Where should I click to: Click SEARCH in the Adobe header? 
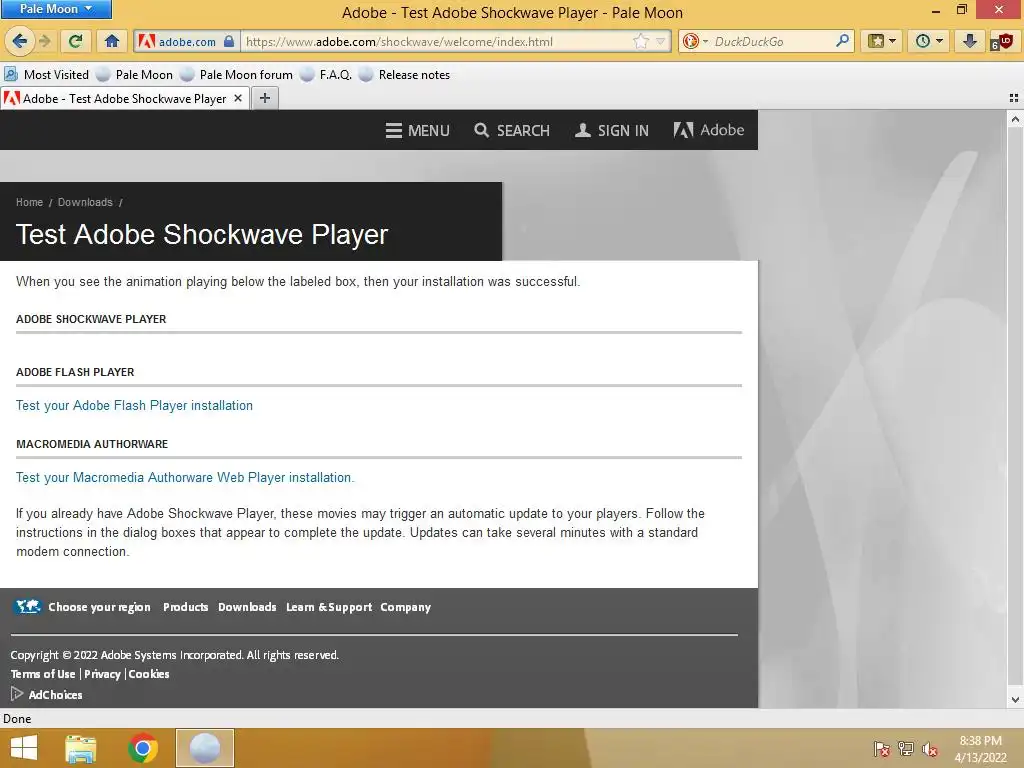[x=511, y=131]
